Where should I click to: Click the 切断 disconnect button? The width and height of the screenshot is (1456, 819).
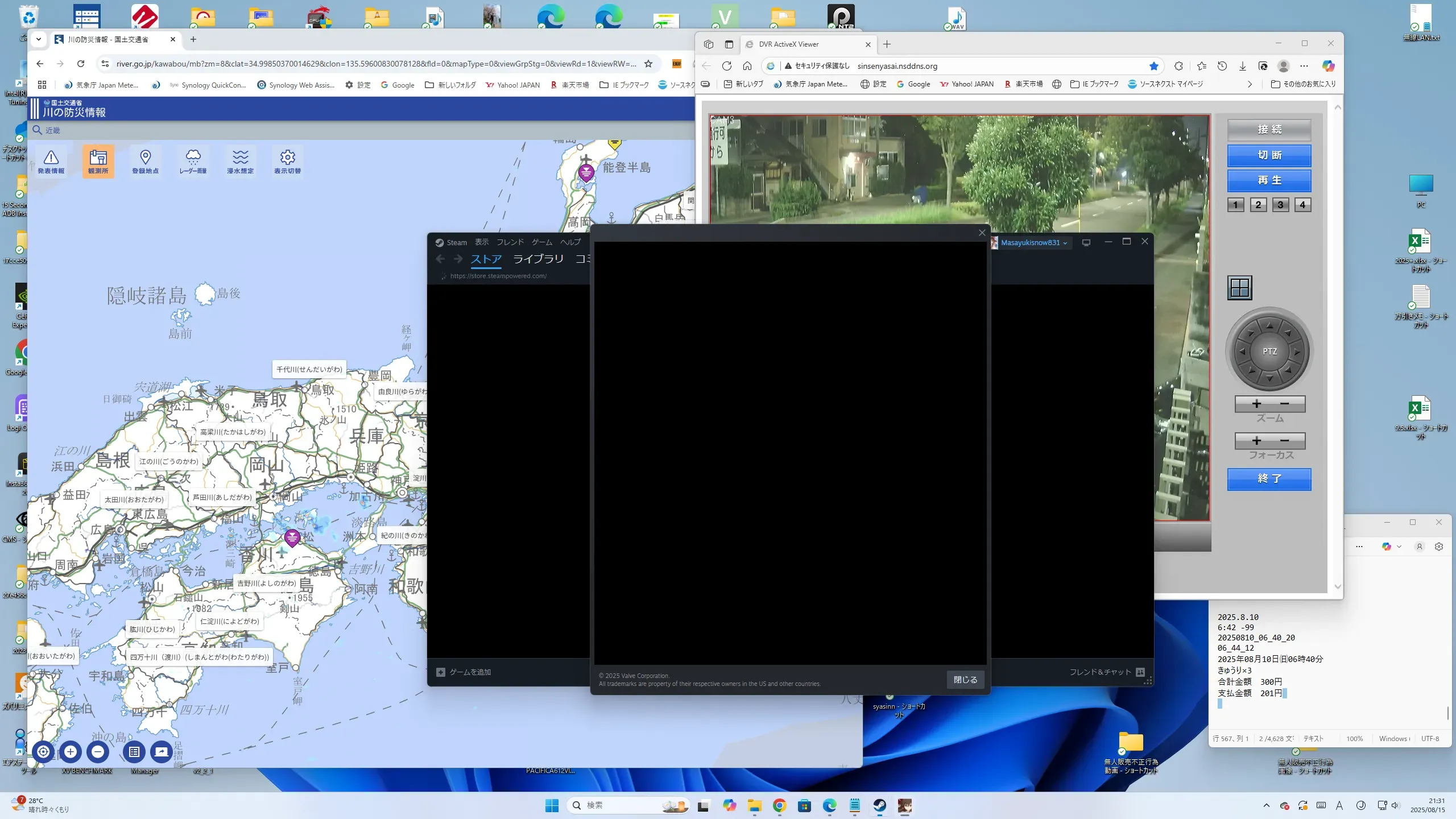tap(1269, 155)
